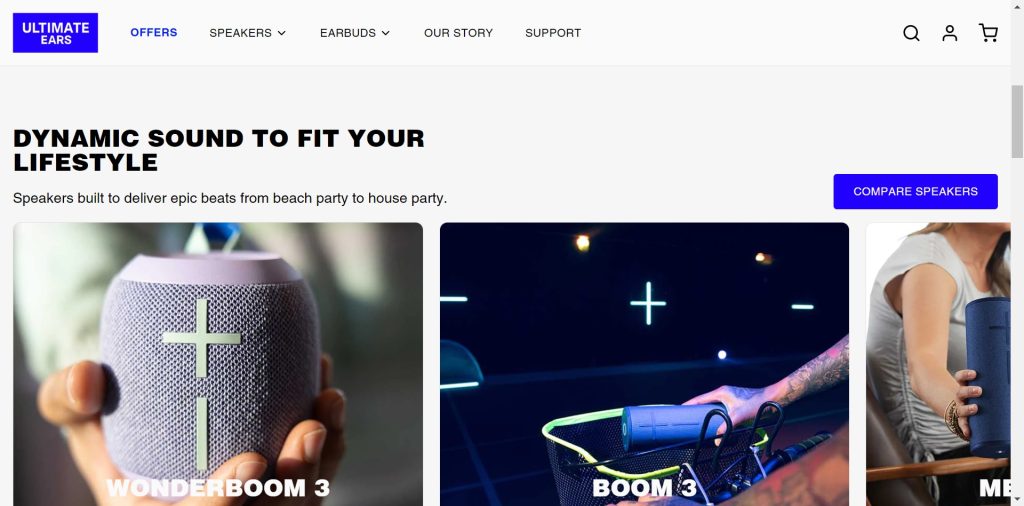Screen dimensions: 1024x506
Task: Click the page vertical scrollbar thumb
Action: point(1017,121)
